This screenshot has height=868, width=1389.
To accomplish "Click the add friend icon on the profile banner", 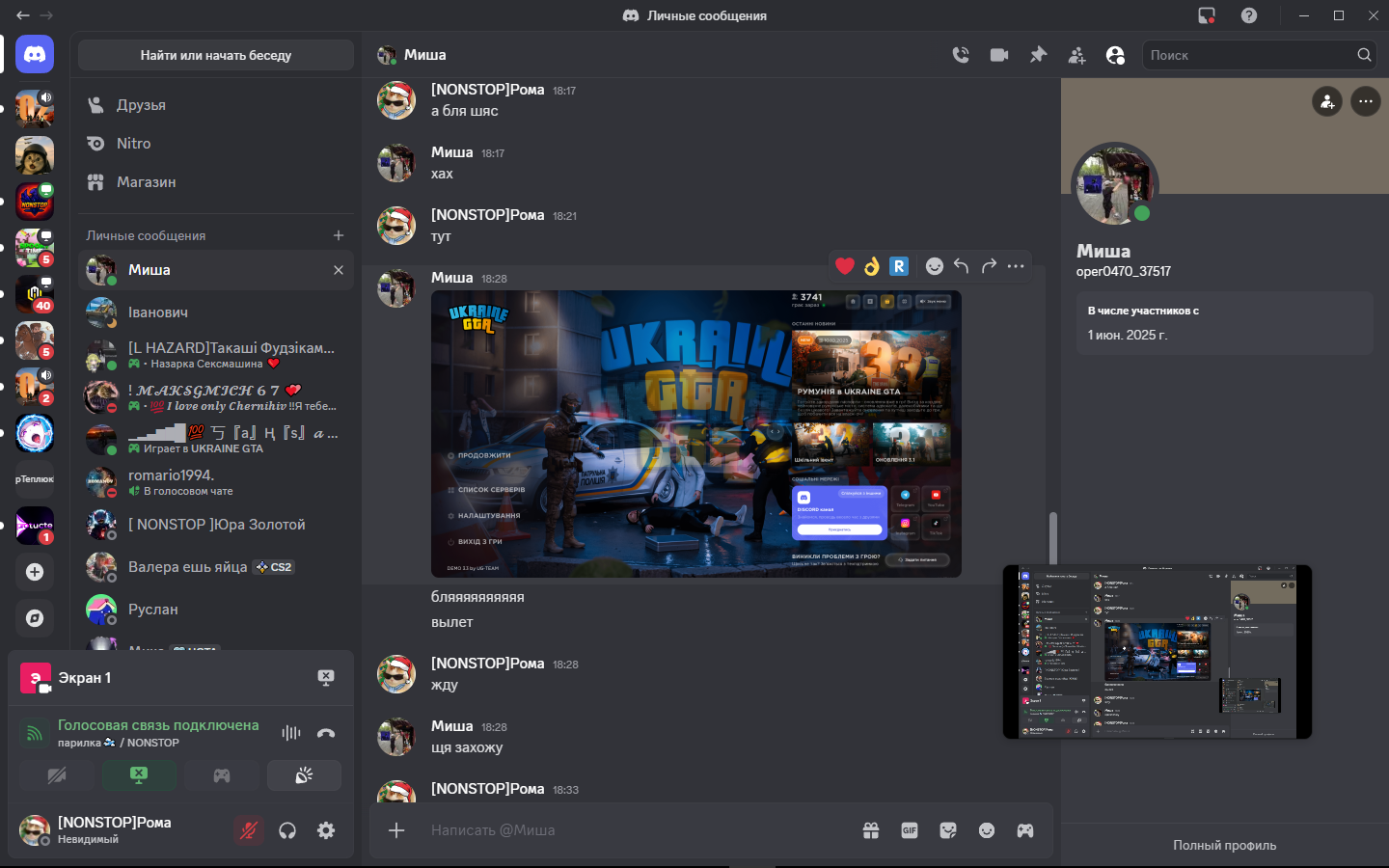I will pyautogui.click(x=1327, y=101).
